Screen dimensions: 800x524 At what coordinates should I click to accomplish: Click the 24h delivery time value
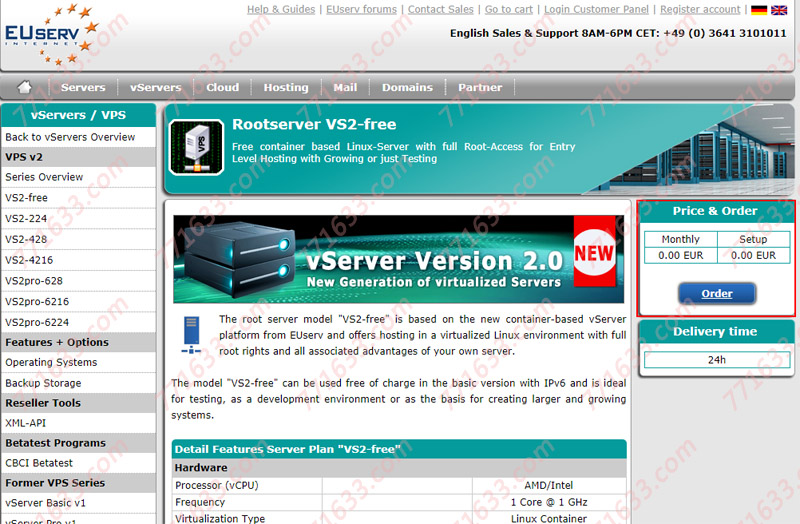(717, 360)
